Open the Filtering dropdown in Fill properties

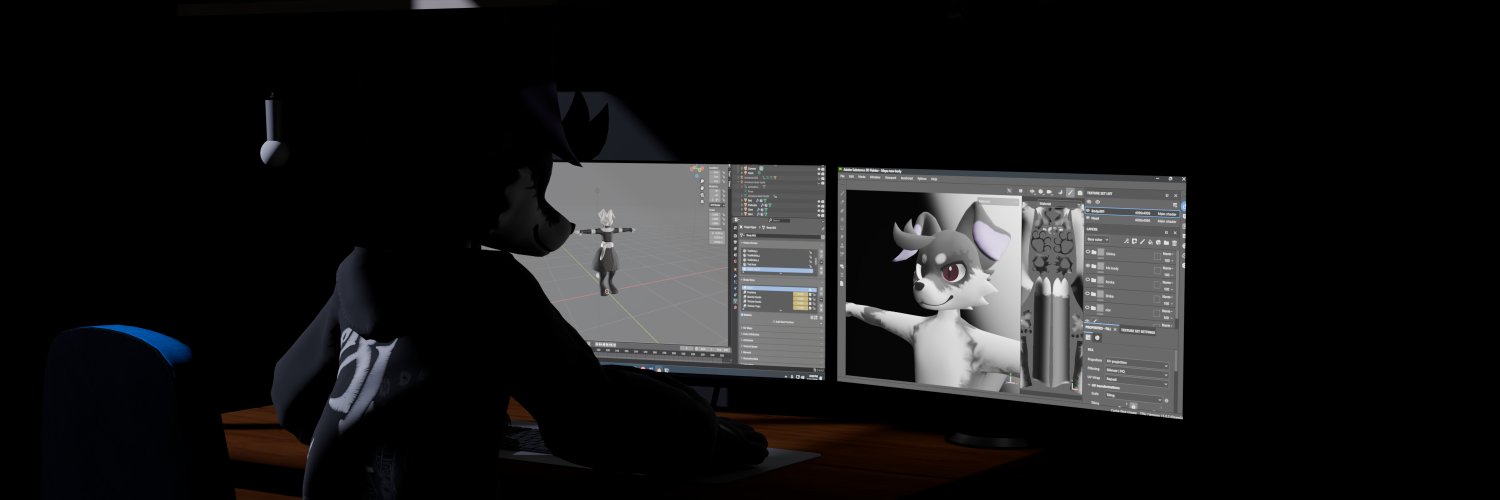pos(1137,371)
